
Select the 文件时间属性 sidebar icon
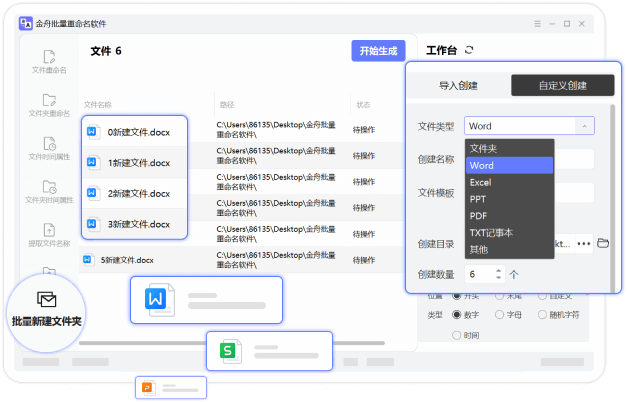(x=49, y=147)
